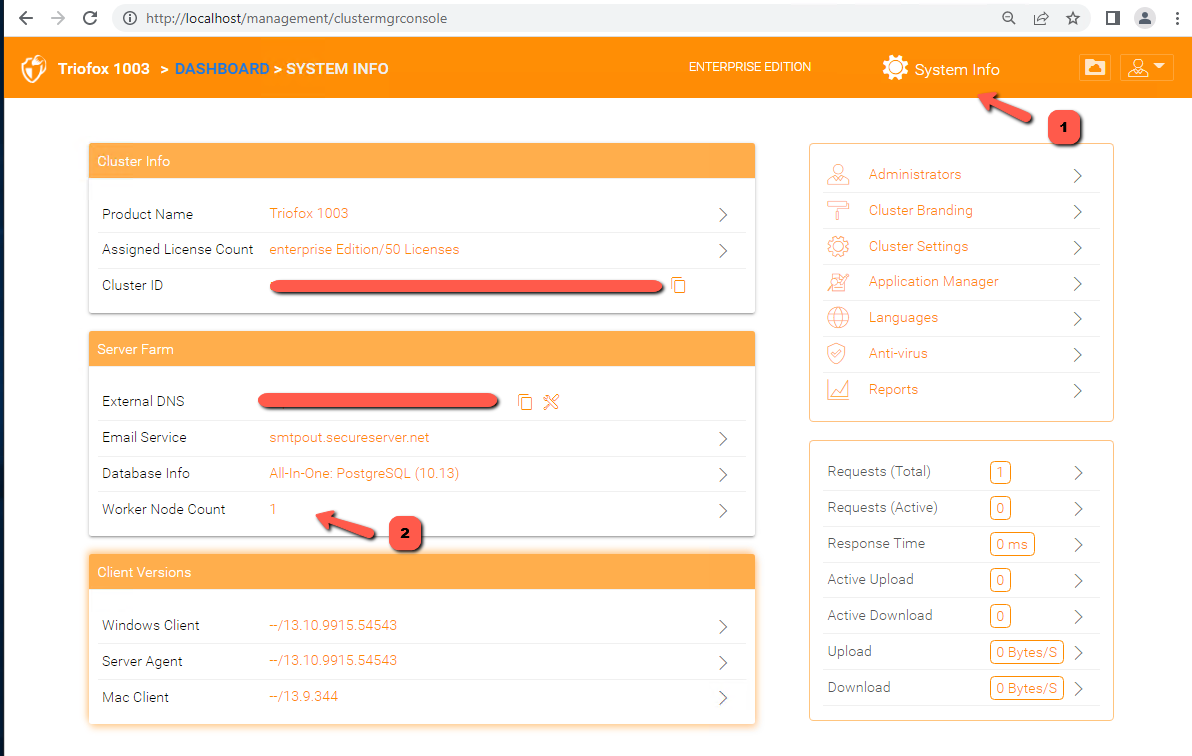Click the Triofox logo icon
This screenshot has width=1192, height=756.
(x=33, y=68)
